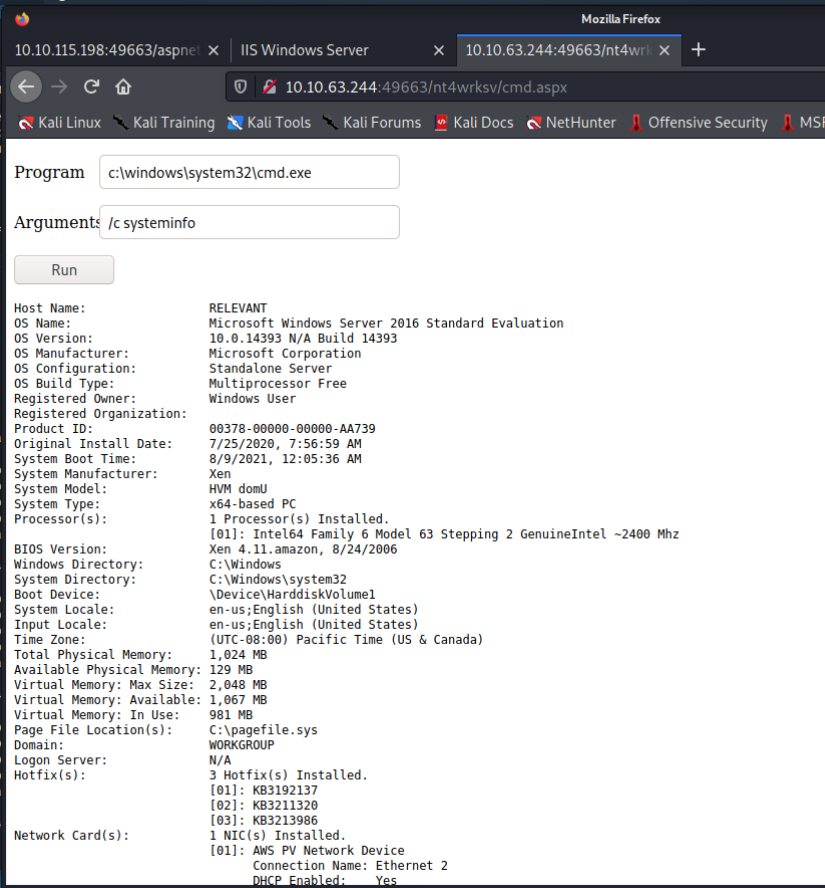Open the Kali Training bookmark
This screenshot has width=825, height=888.
tap(164, 123)
